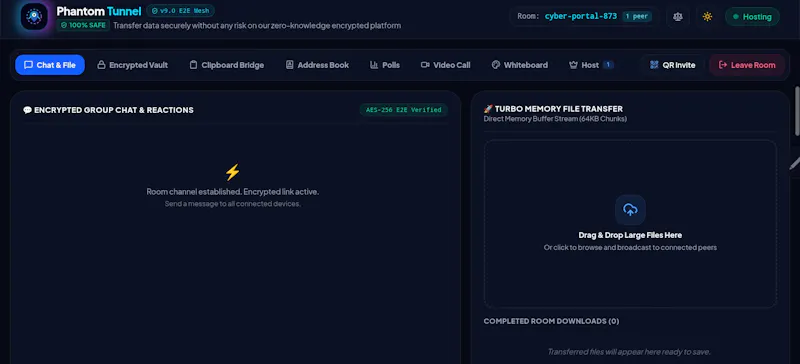Click 'Send a message to all connected devices' text
800x364 pixels.
click(x=233, y=204)
